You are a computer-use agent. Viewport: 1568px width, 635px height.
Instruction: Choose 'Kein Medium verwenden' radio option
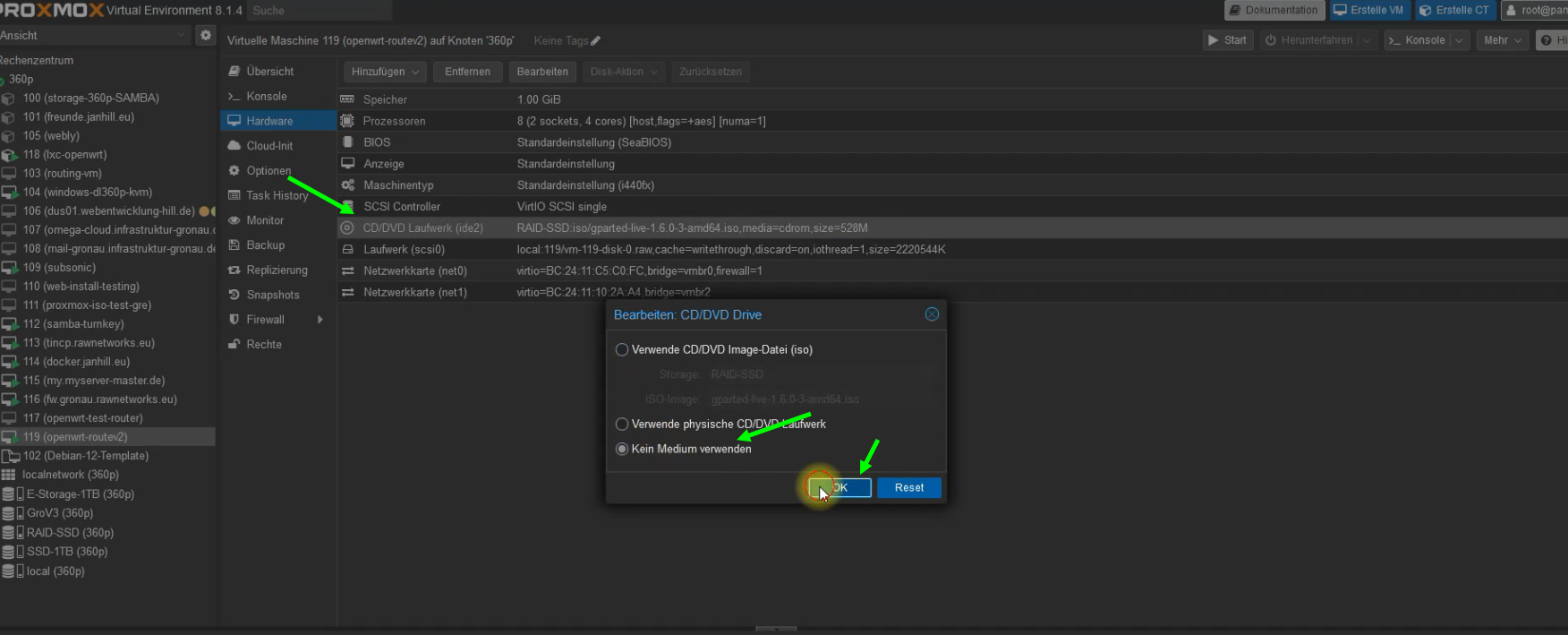tap(622, 450)
